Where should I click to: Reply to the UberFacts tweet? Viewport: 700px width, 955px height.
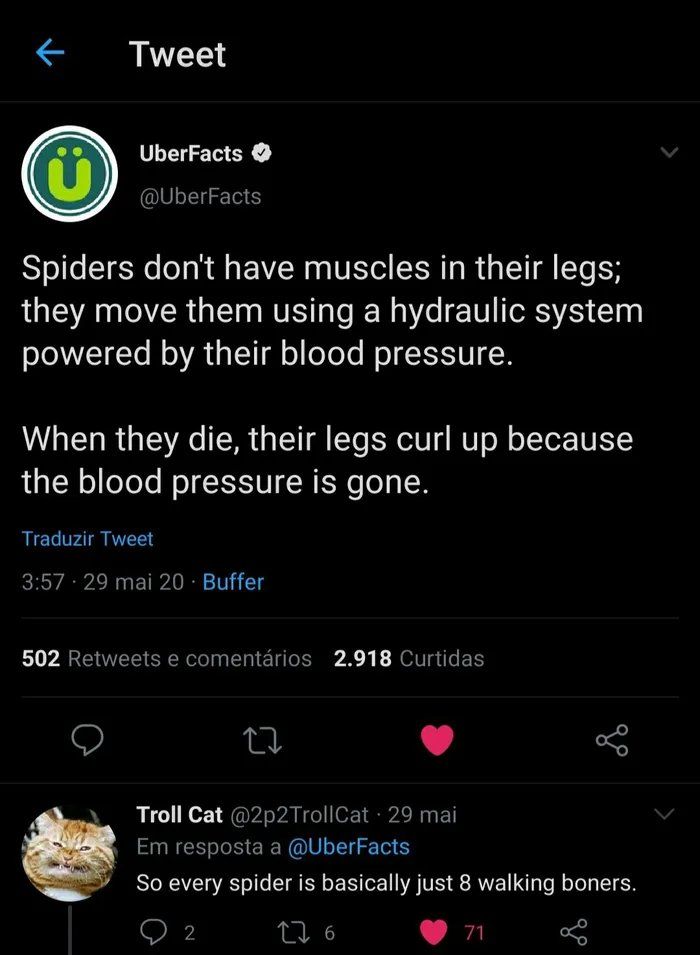90,740
